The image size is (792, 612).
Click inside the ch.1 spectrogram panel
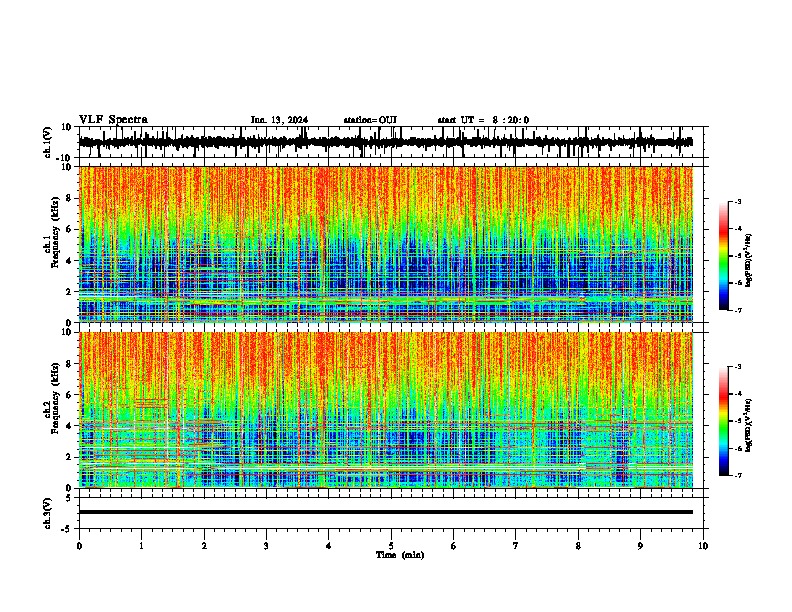coord(385,244)
